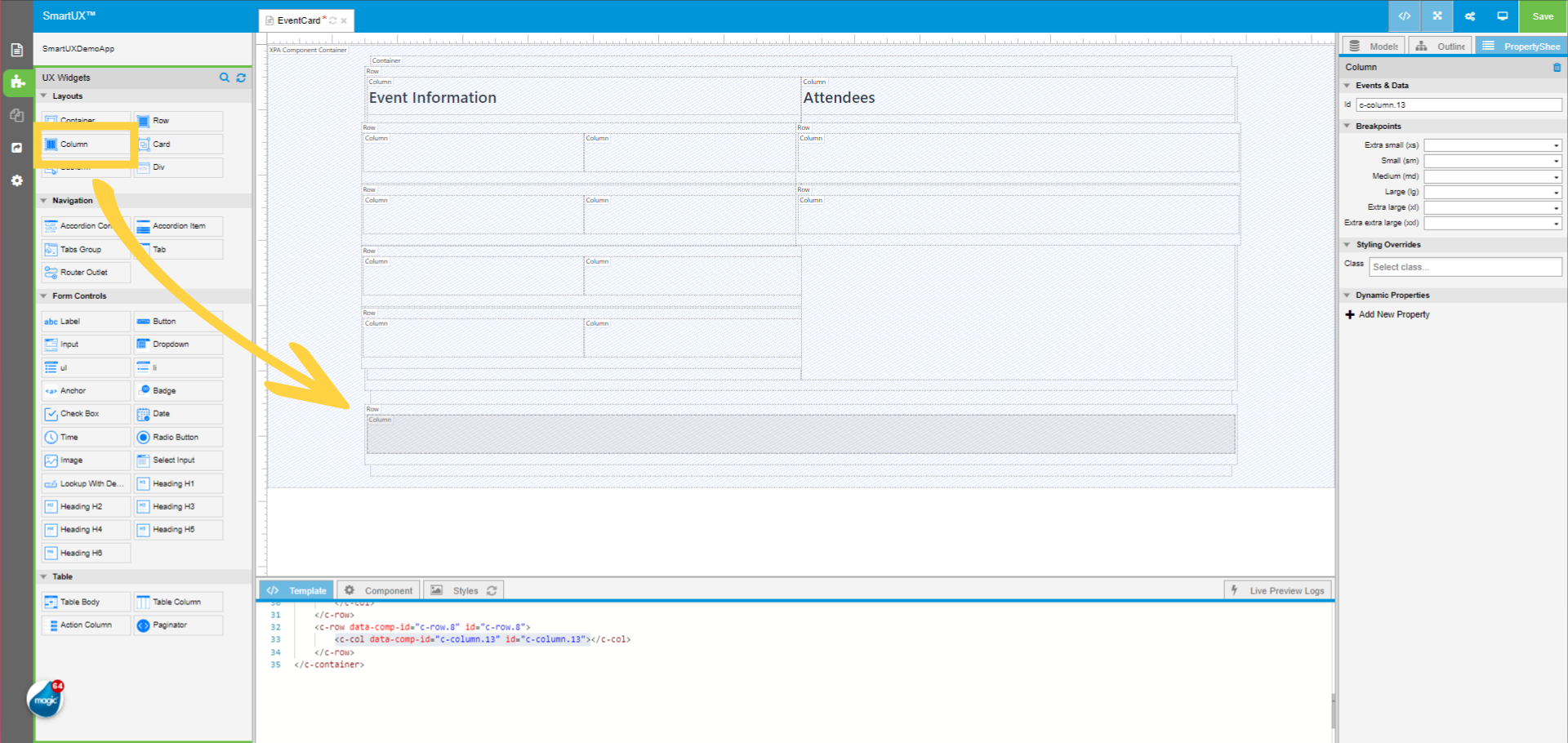Viewport: 1568px width, 743px height.
Task: Click the code view icon in top toolbar
Action: pyautogui.click(x=1404, y=16)
